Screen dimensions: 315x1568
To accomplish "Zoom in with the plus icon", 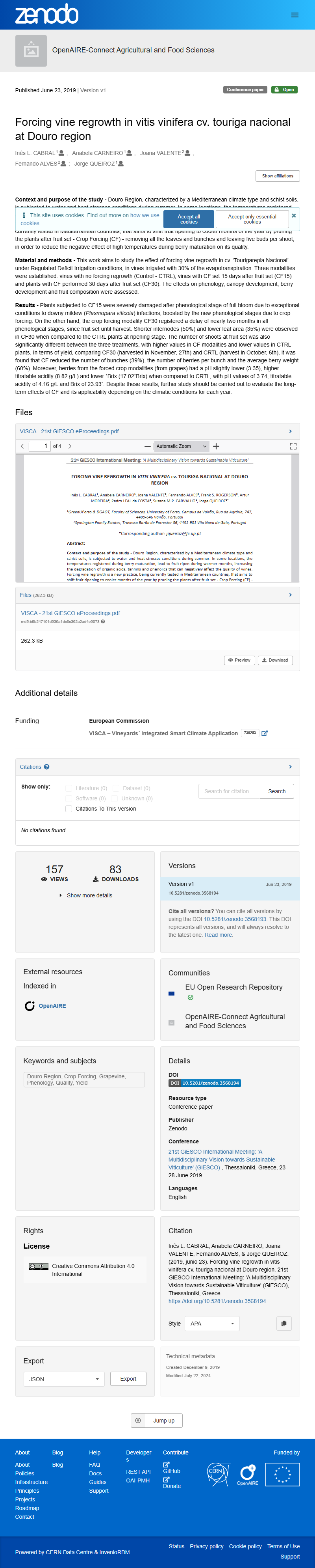I will (x=216, y=446).
